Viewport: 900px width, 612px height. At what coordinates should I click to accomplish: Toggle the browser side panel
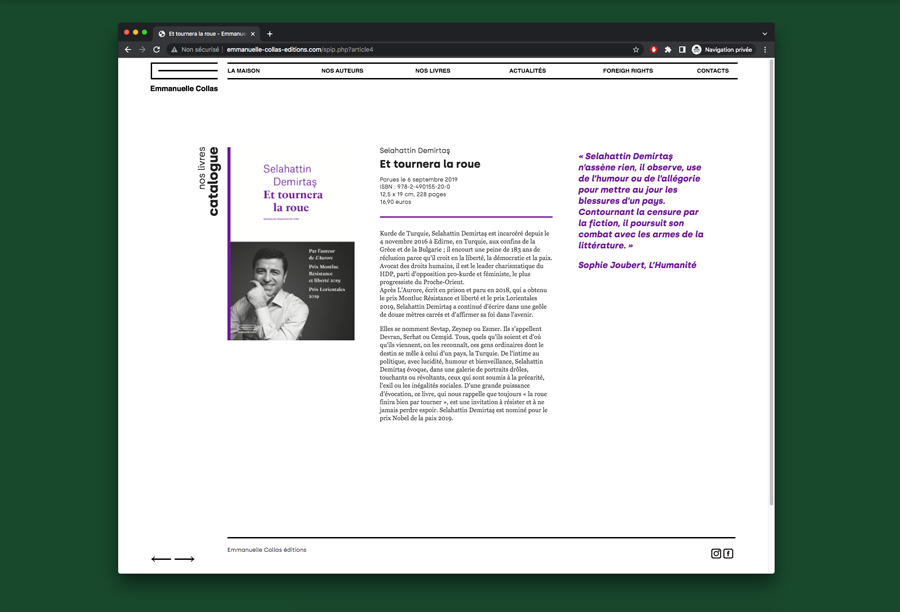coord(682,49)
